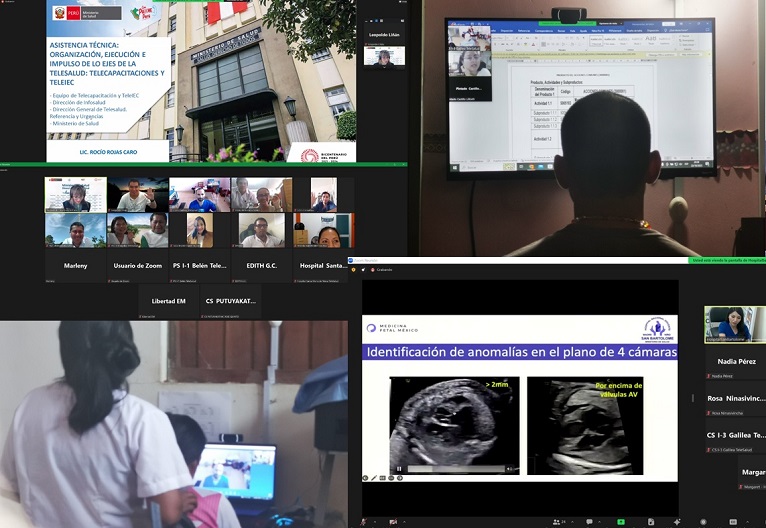This screenshot has height=528, width=766.
Task: Open the see-all-slides grid icon
Action: point(383,478)
